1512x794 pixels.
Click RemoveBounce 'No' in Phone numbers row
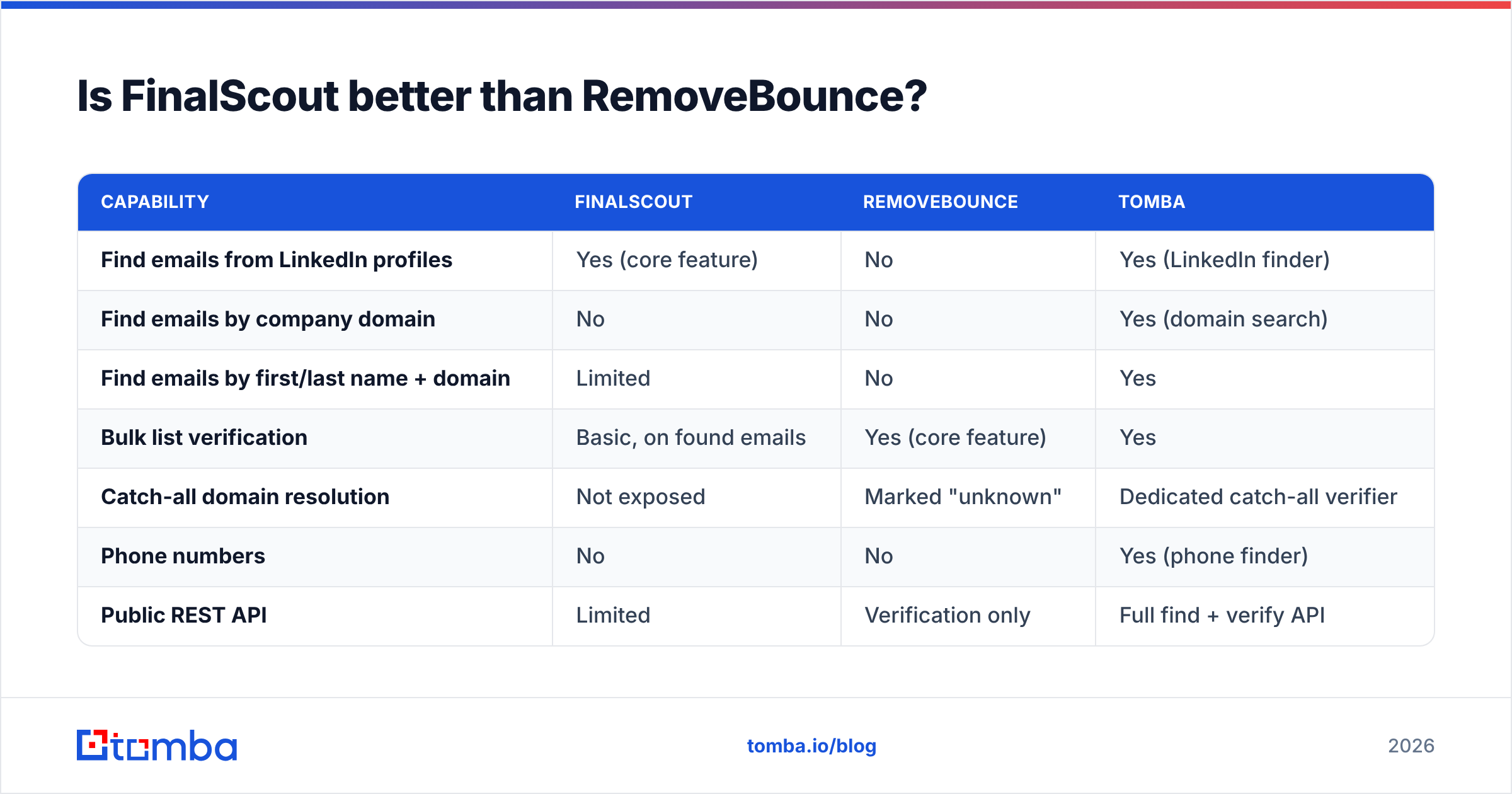pyautogui.click(x=879, y=556)
